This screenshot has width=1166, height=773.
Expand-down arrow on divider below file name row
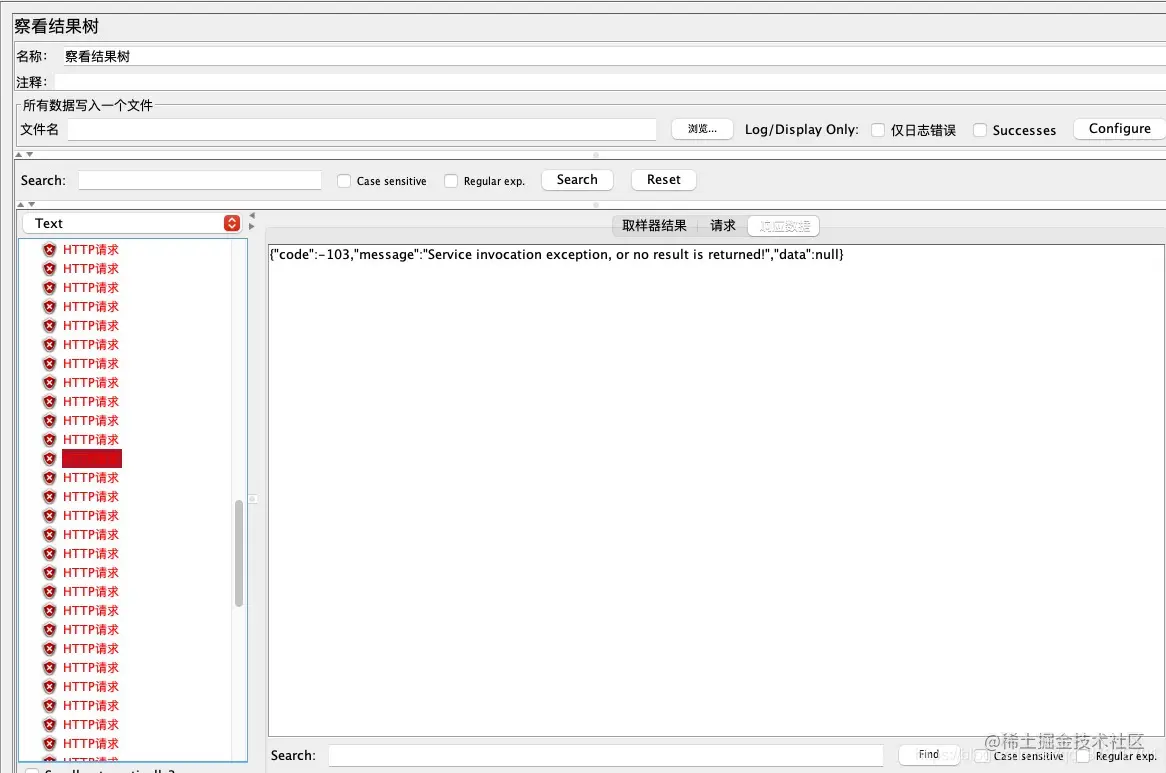point(30,155)
